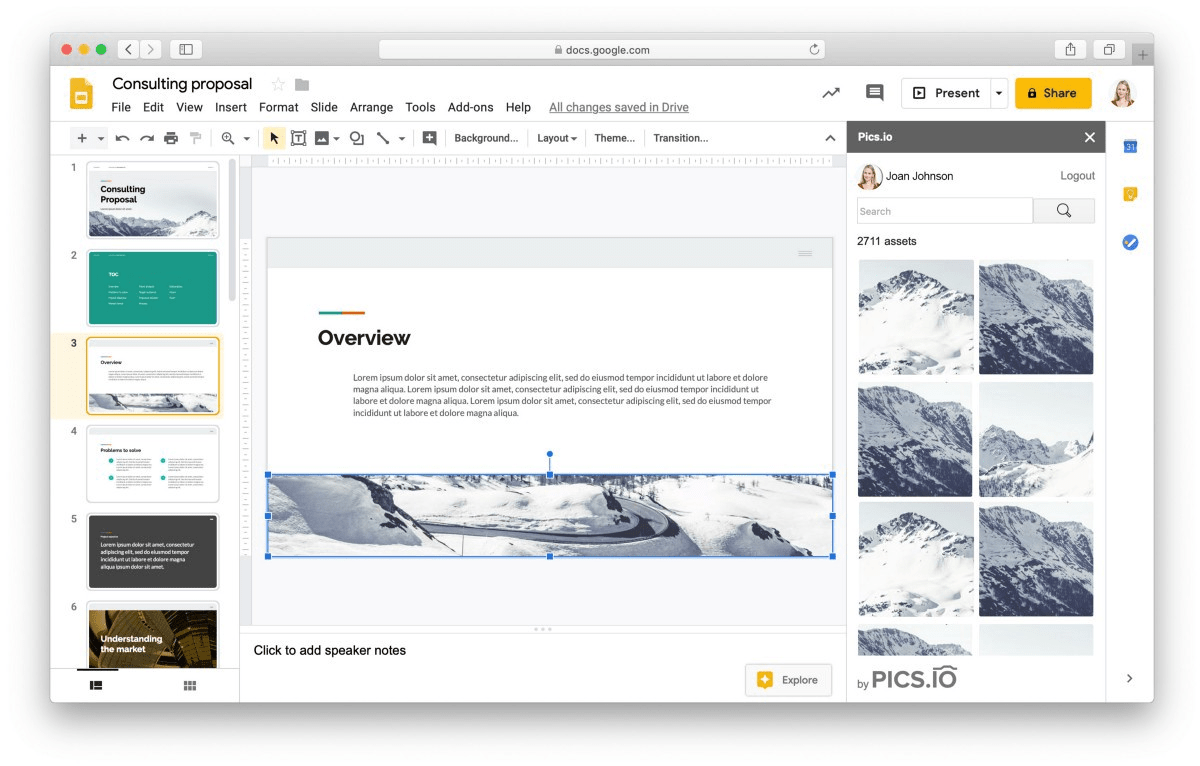The width and height of the screenshot is (1200, 766).
Task: Close the Pics.io side panel
Action: tap(1090, 137)
